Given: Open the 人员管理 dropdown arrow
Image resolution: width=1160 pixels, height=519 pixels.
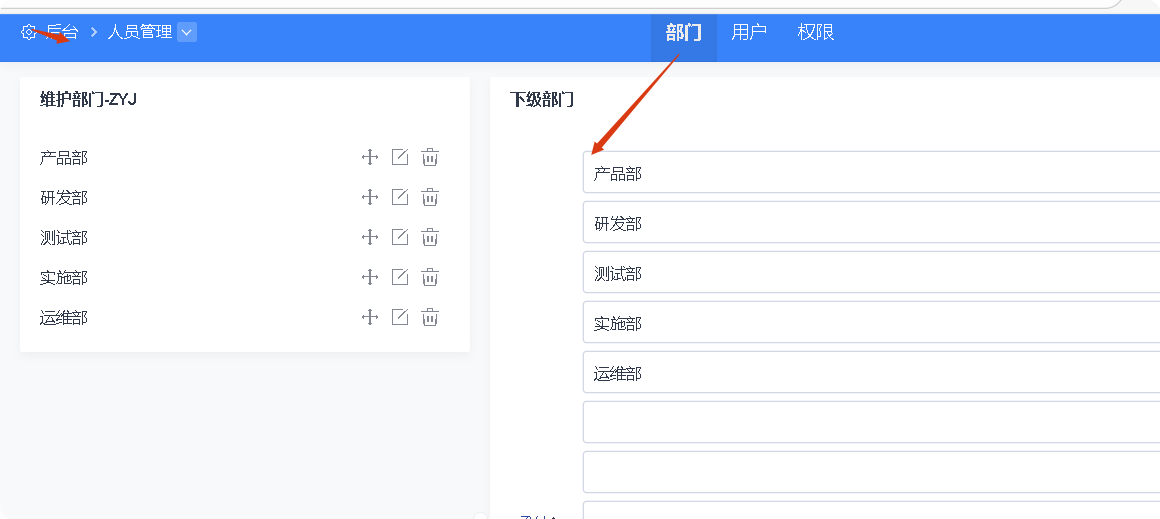Looking at the screenshot, I should pos(187,33).
